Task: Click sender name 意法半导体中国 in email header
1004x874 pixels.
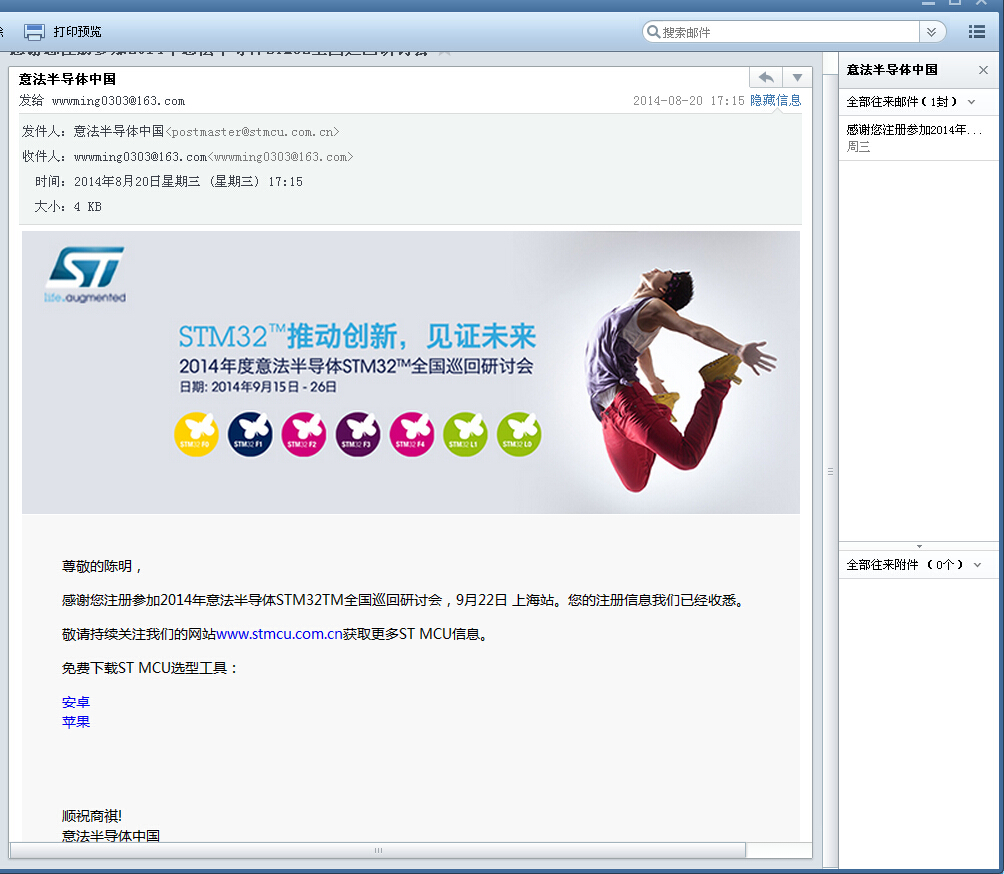Action: click(x=118, y=131)
